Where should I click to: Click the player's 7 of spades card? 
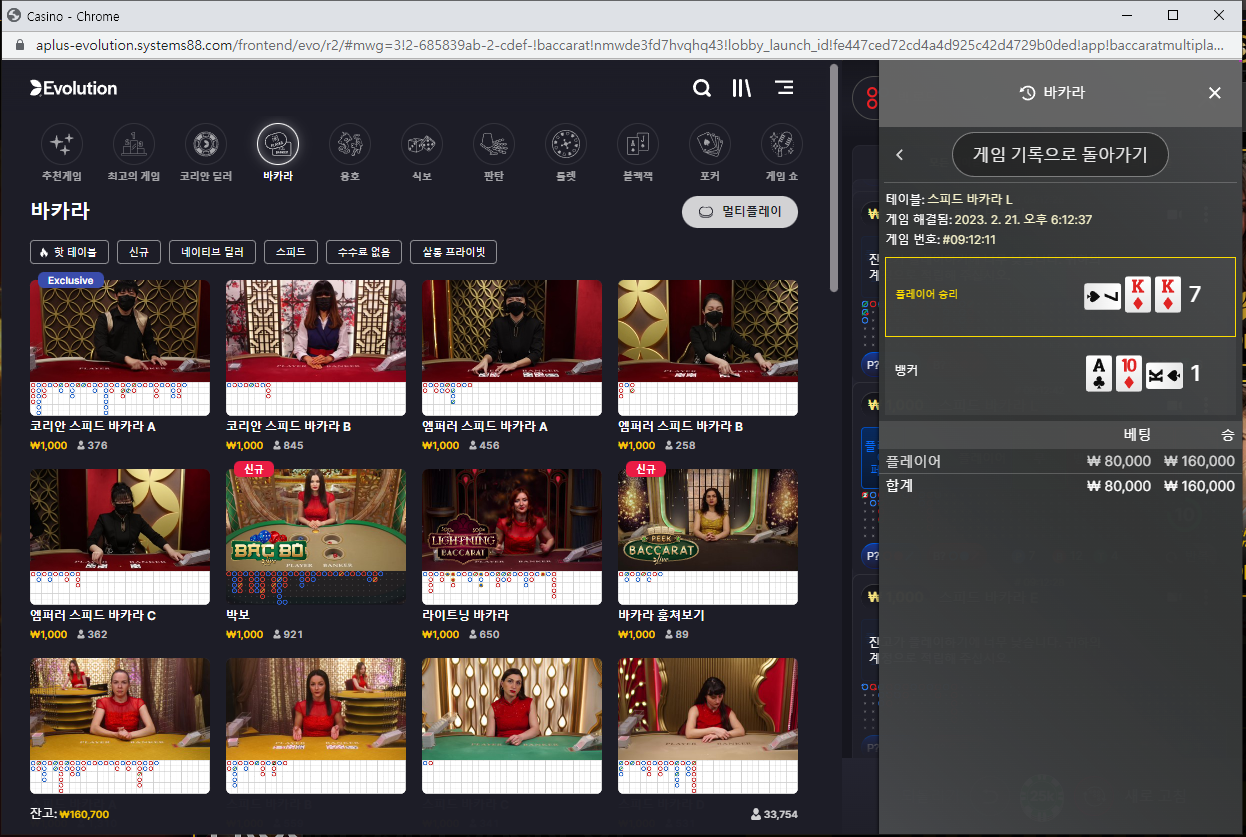(1103, 296)
